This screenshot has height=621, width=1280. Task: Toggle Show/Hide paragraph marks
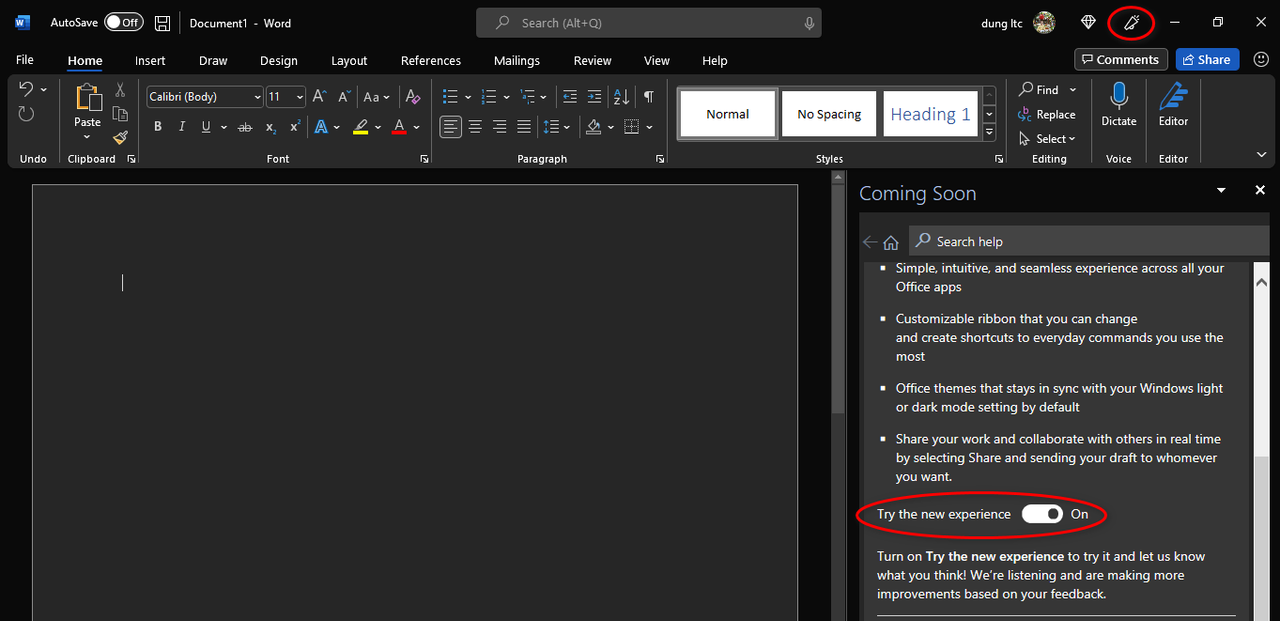649,97
